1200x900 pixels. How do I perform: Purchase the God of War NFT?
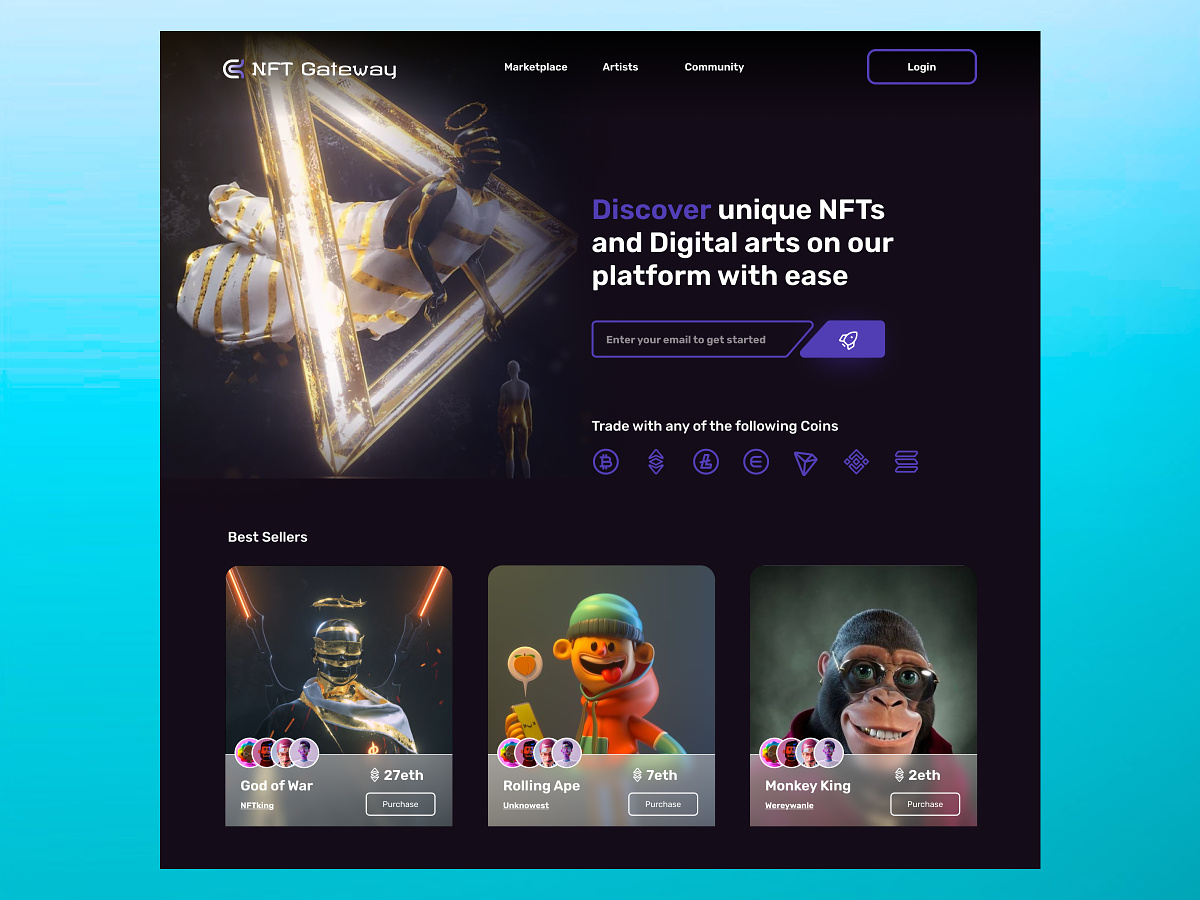[x=400, y=804]
